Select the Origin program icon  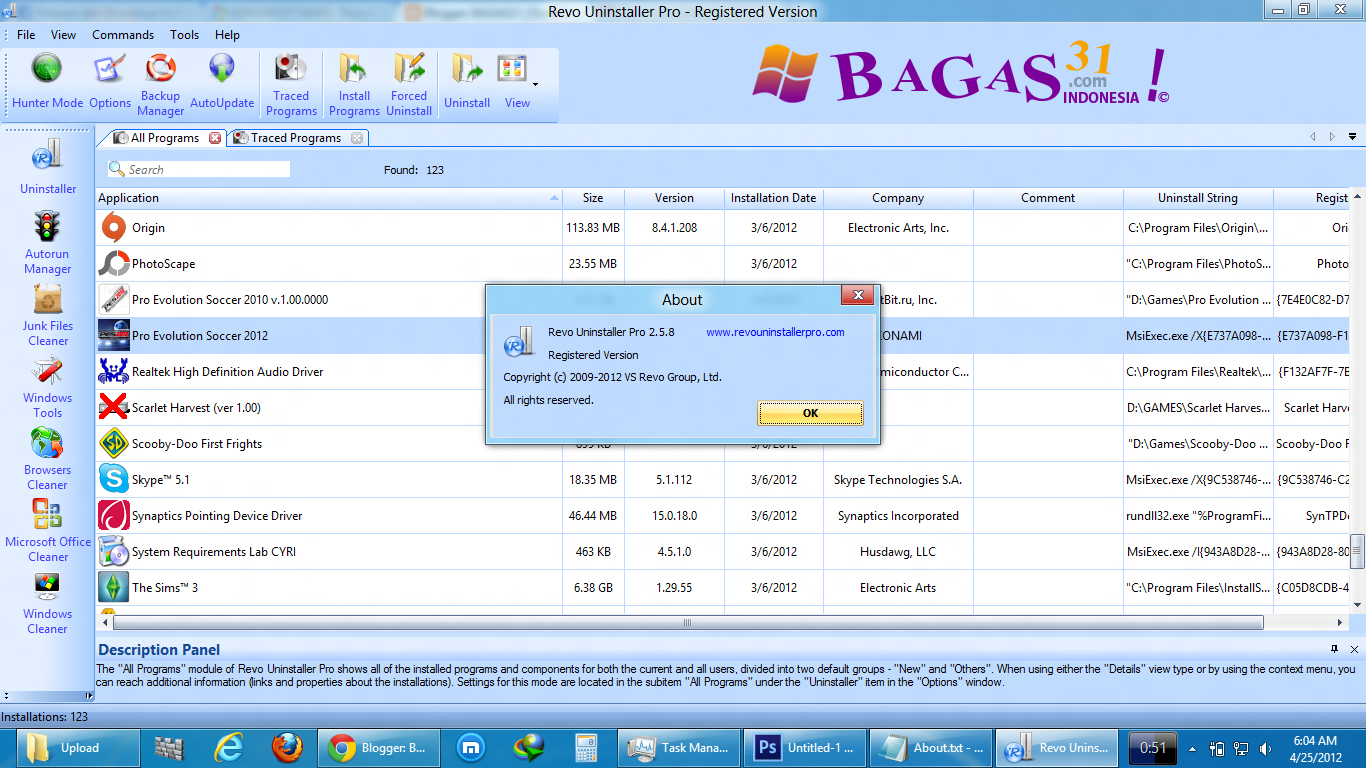pos(113,228)
